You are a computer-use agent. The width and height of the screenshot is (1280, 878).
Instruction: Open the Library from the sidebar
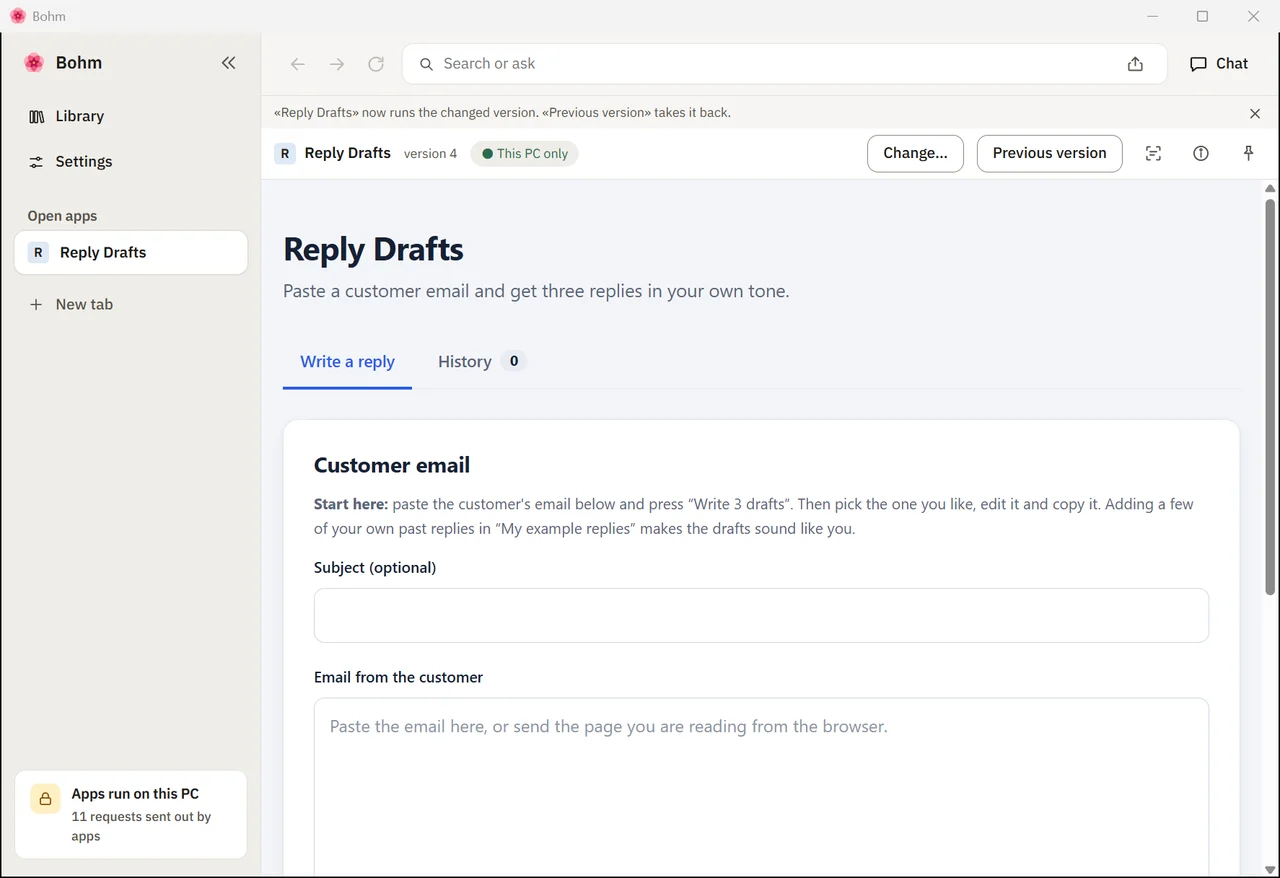click(66, 116)
